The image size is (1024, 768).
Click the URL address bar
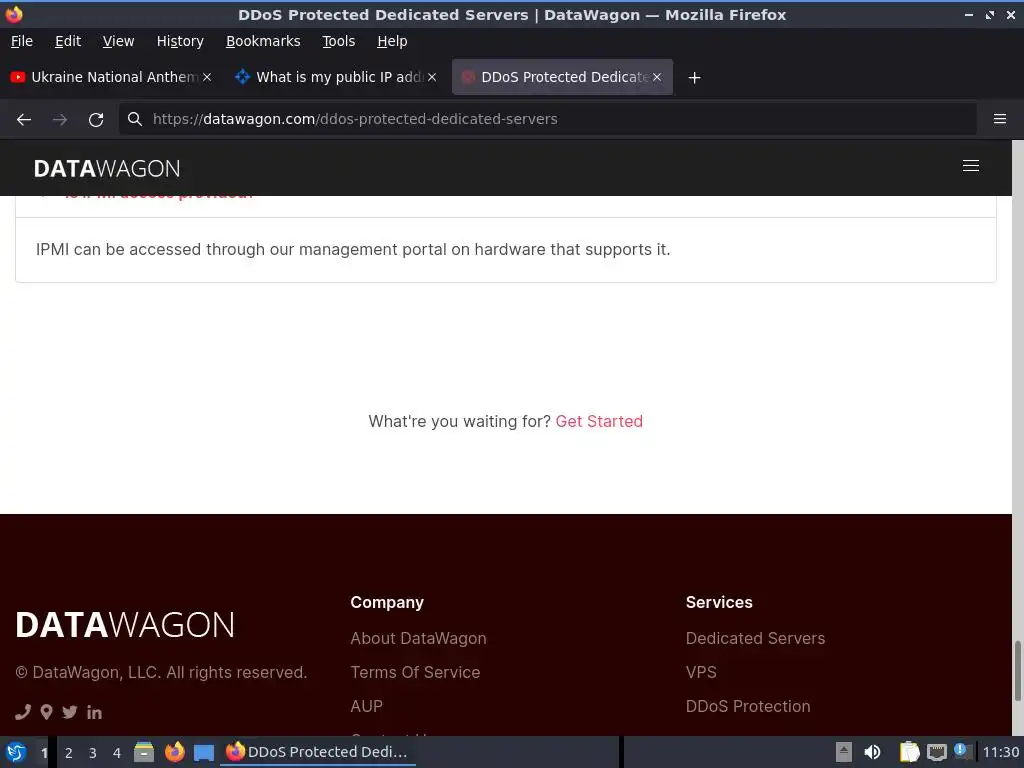547,119
